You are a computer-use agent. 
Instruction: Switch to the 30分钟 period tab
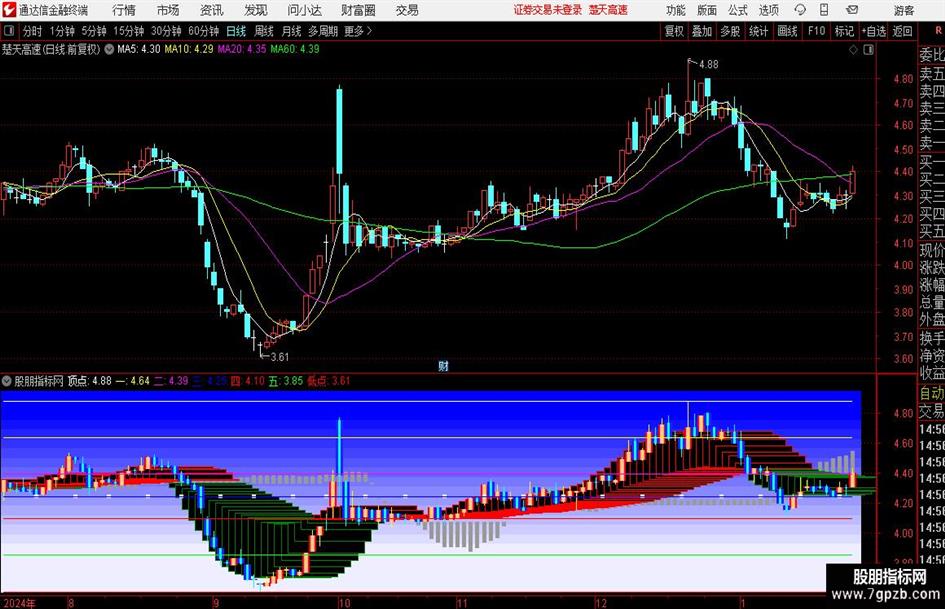tap(166, 31)
